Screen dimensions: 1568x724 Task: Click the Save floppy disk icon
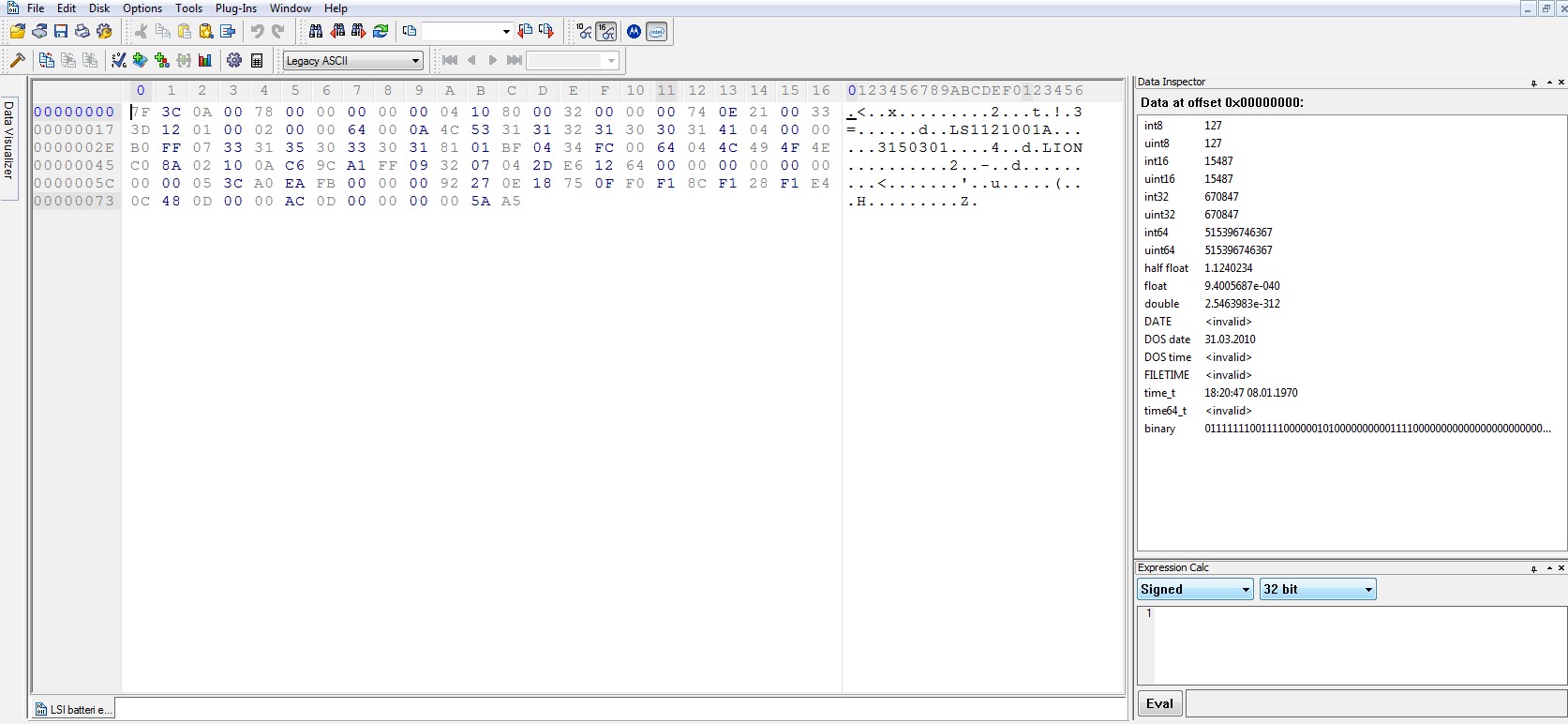61,32
